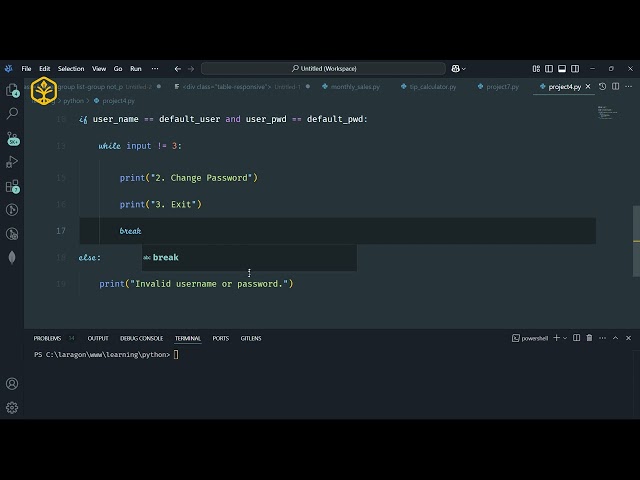Click the editor vertical scrollbar
640x480 pixels.
636,242
